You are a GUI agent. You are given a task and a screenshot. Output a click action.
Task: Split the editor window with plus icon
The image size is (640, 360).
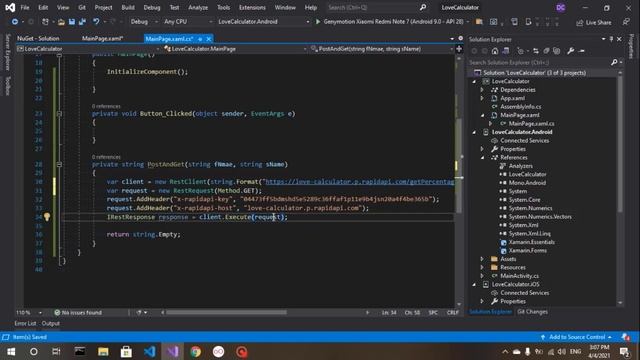click(459, 49)
